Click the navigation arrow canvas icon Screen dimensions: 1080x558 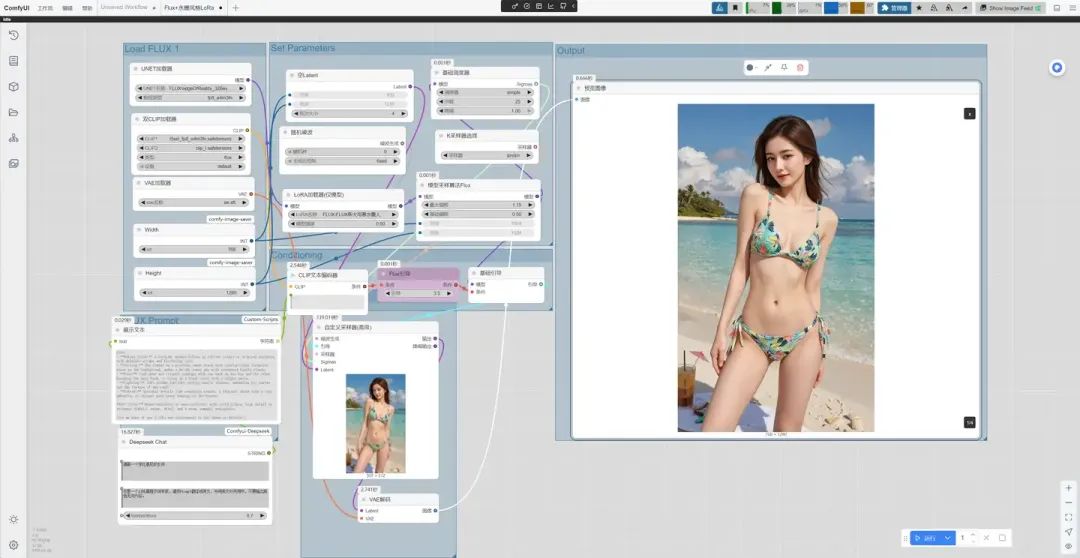(x=1068, y=531)
